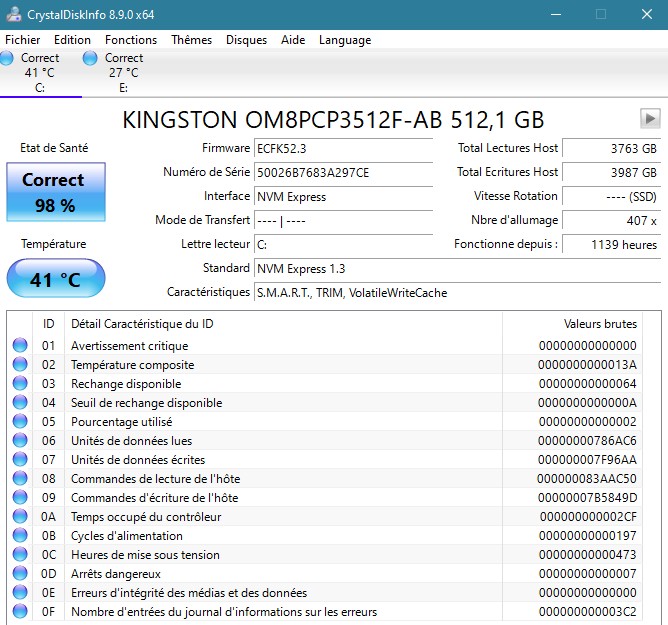
Task: Click the Etat de Santé label
Action: click(x=54, y=148)
